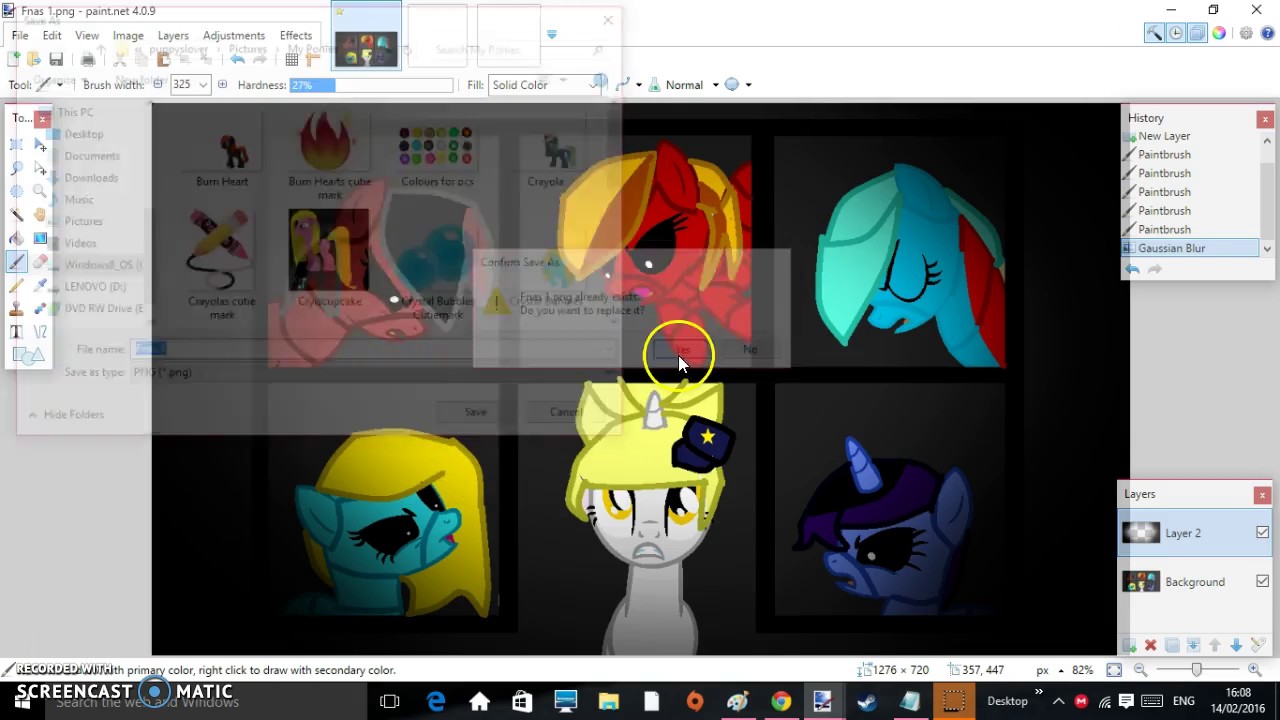
Task: Click the New image toolbar icon
Action: (14, 60)
